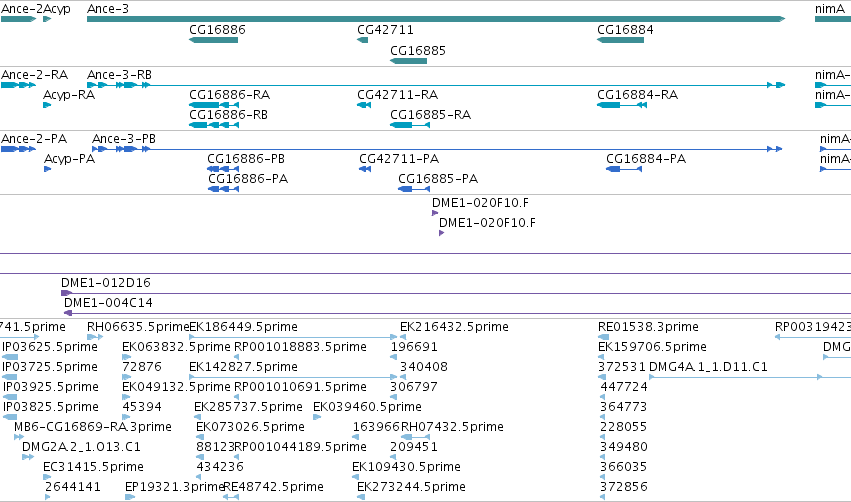Screen dimensions: 851x502
Task: Open the EK285737.5prime EST
Action: click(x=198, y=417)
